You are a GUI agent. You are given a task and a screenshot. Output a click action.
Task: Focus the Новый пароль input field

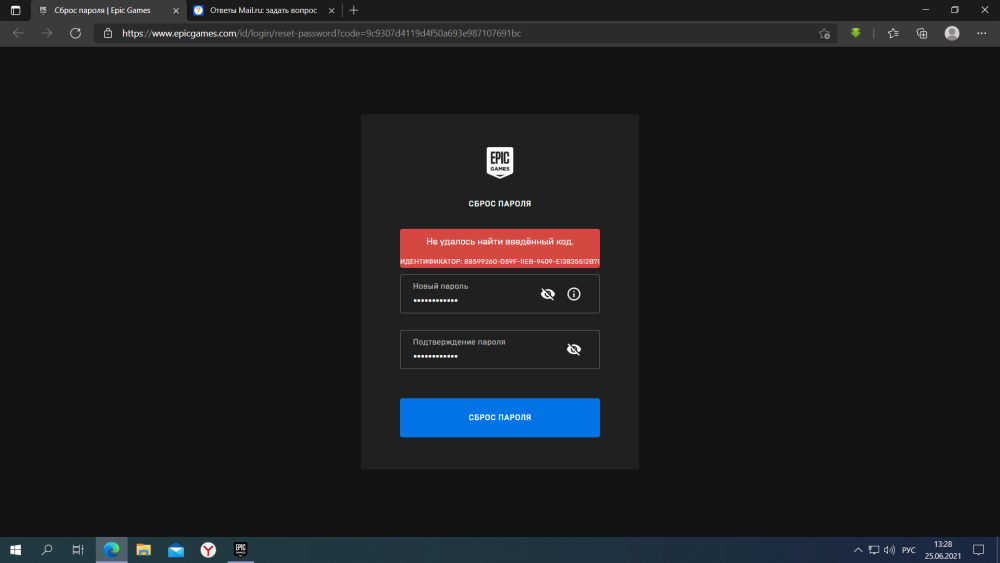pyautogui.click(x=499, y=294)
